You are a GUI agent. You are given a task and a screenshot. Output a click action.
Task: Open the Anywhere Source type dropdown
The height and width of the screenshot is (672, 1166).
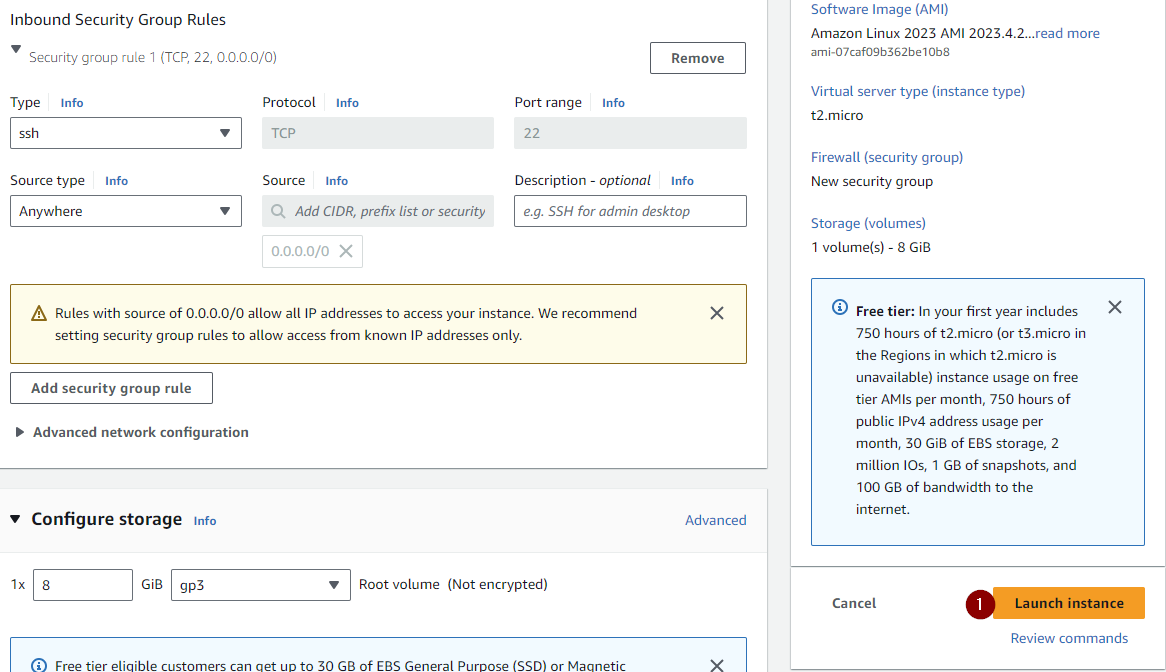coord(126,211)
